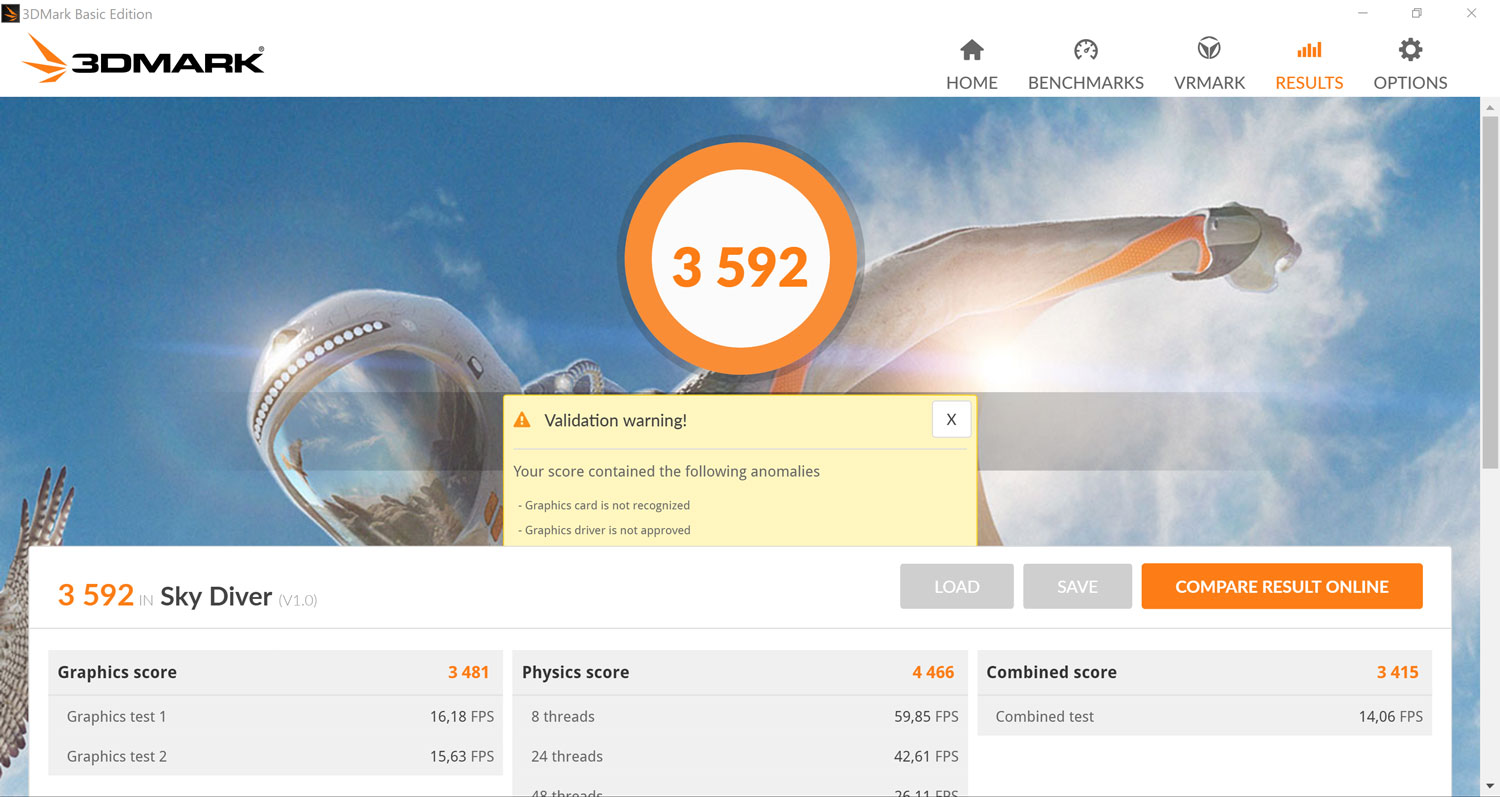Select the Combined test row
Image resolution: width=1500 pixels, height=797 pixels.
tap(1204, 716)
